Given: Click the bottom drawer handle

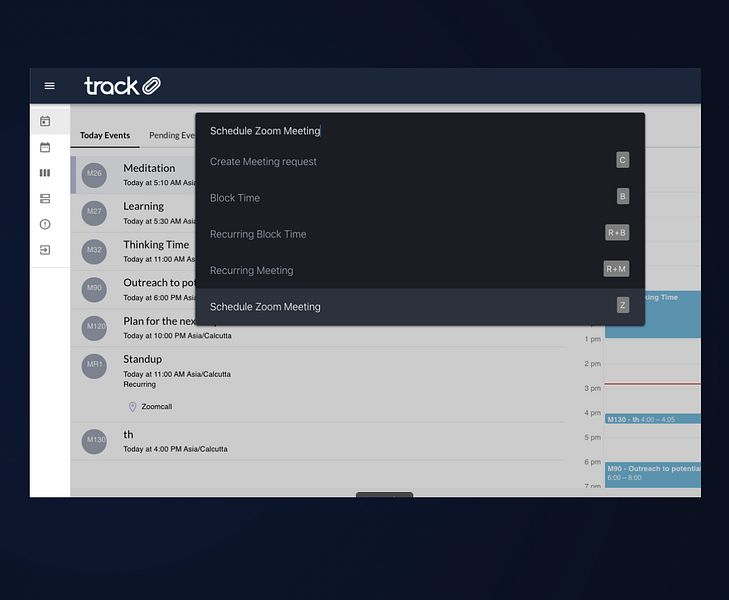Looking at the screenshot, I should pyautogui.click(x=384, y=495).
